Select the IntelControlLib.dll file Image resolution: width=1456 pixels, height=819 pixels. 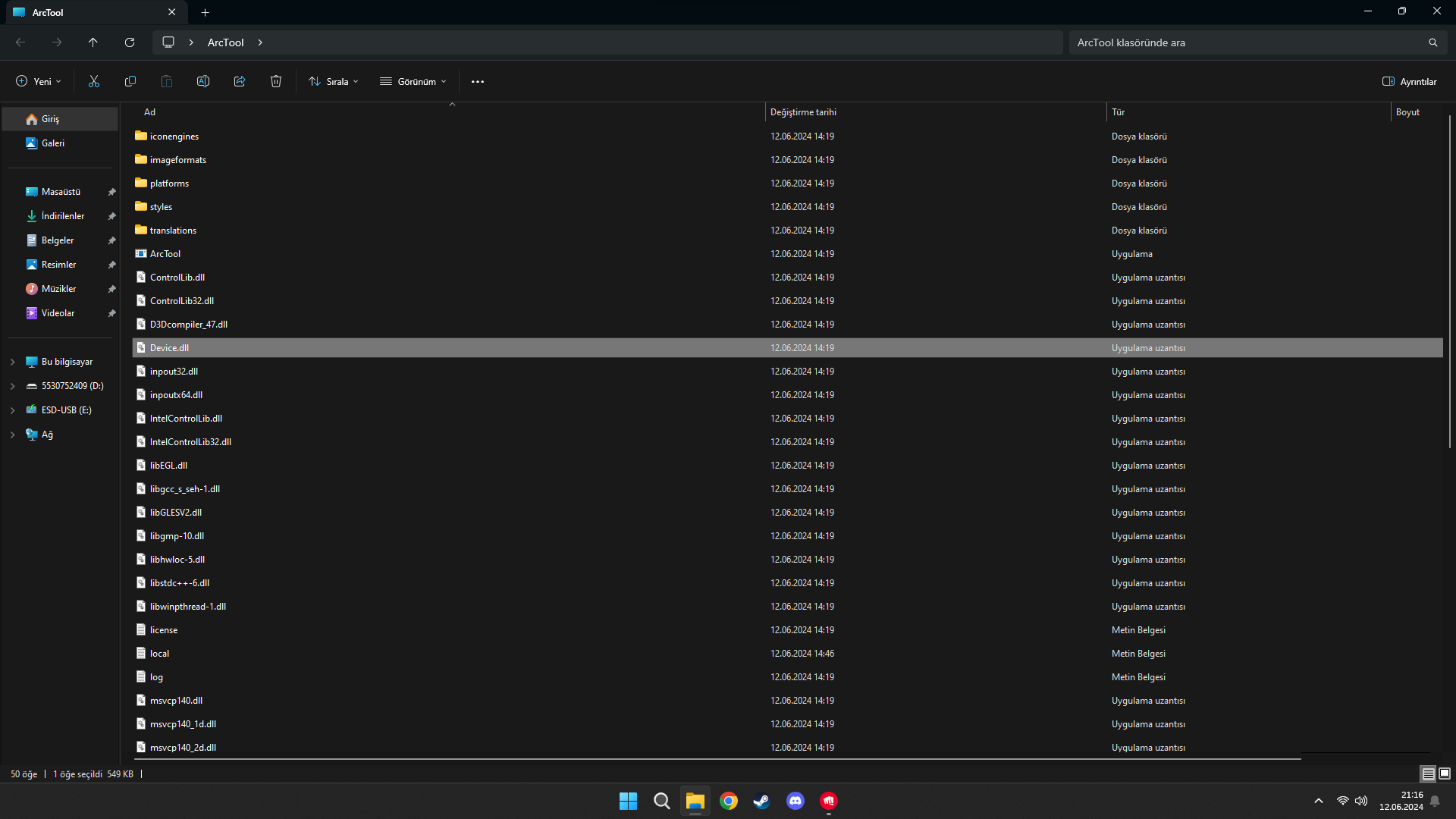pyautogui.click(x=788, y=419)
